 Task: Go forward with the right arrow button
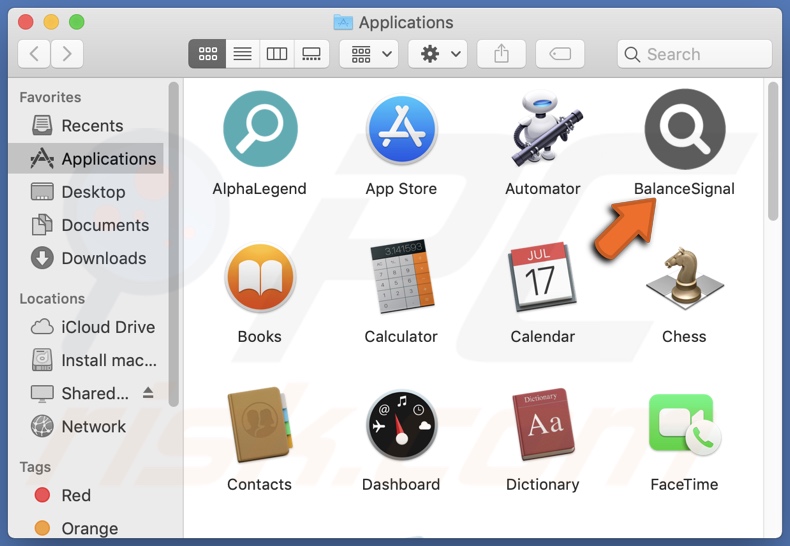point(67,54)
